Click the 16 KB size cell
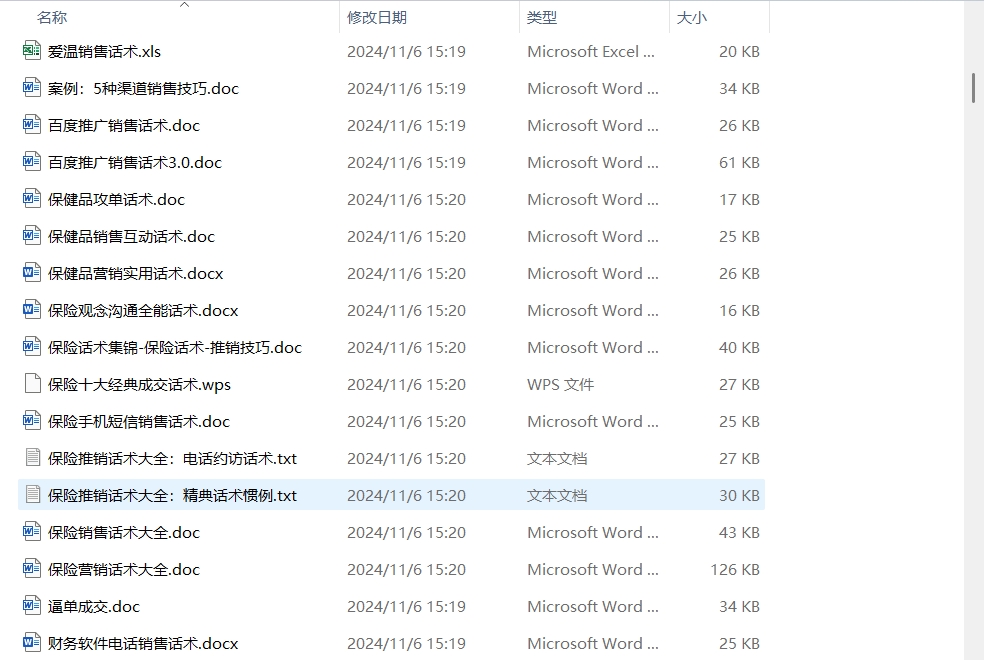This screenshot has height=660, width=984. click(x=739, y=311)
